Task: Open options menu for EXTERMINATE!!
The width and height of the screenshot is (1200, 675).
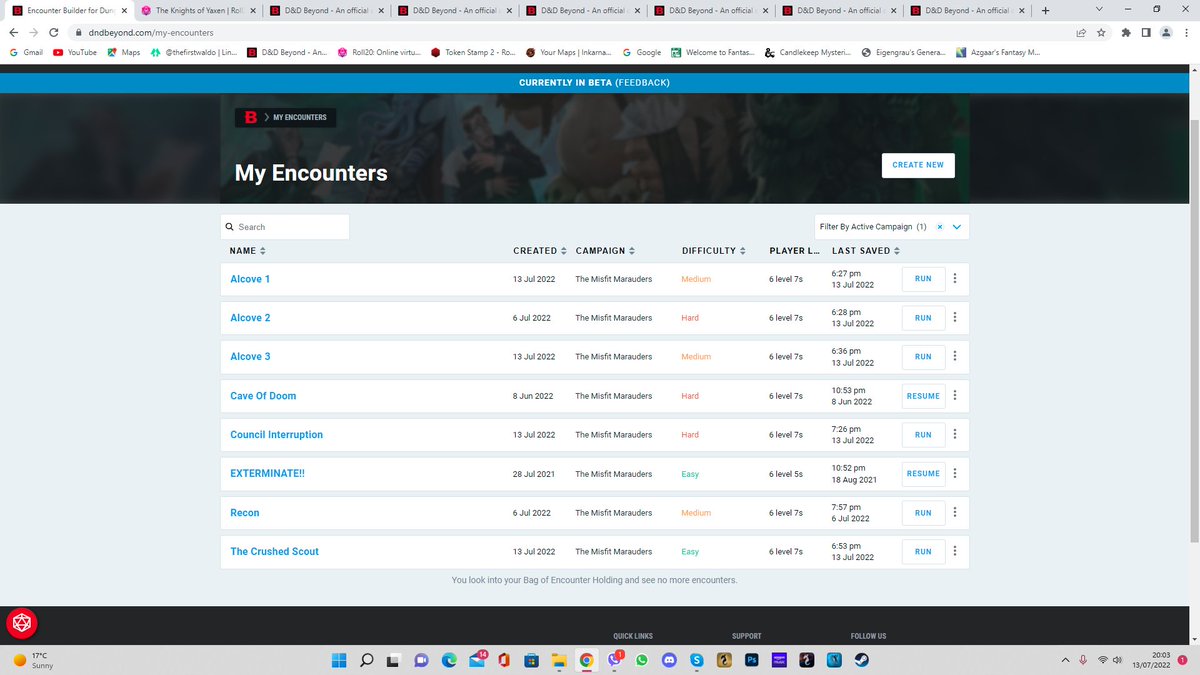Action: 955,474
